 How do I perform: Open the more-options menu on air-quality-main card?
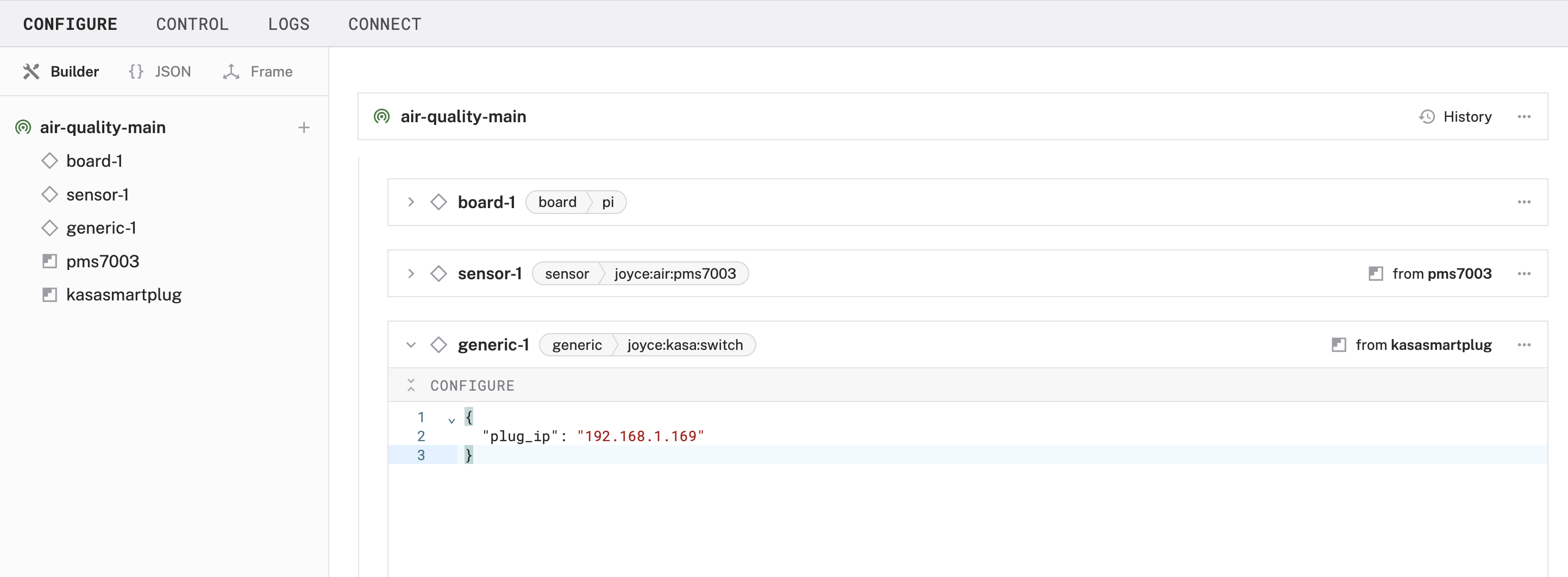click(x=1523, y=116)
